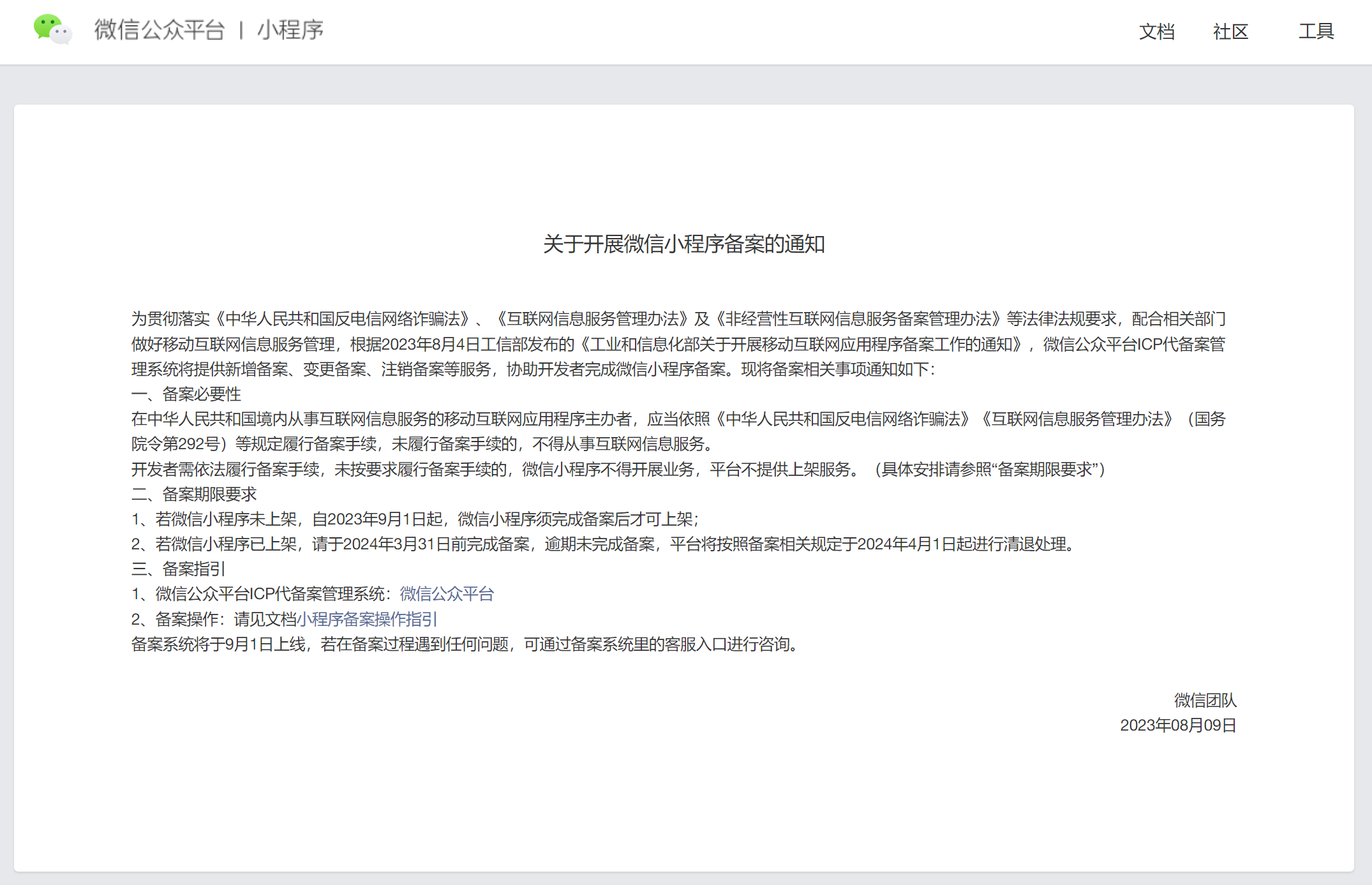Click the WeChat logo icon
Image resolution: width=1372 pixels, height=885 pixels.
point(53,29)
